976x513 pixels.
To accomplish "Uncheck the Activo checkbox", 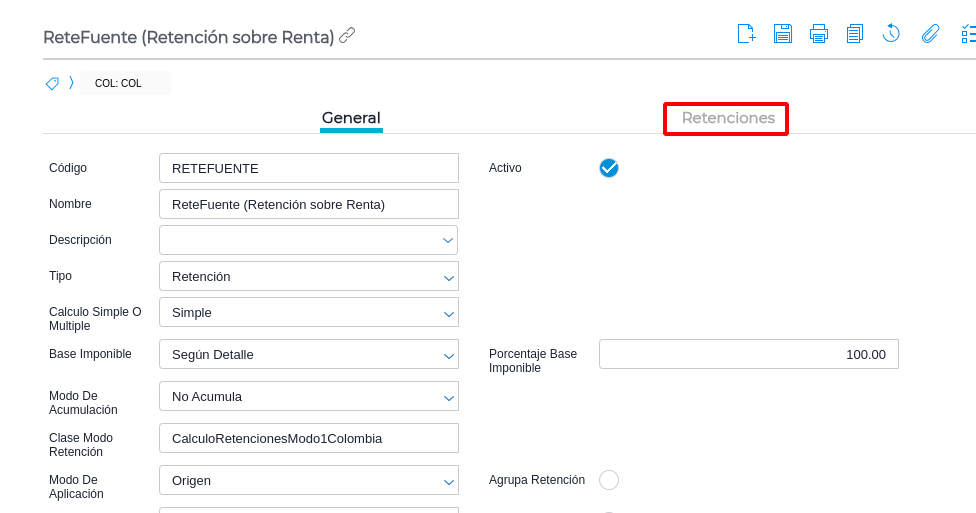I will [x=609, y=168].
